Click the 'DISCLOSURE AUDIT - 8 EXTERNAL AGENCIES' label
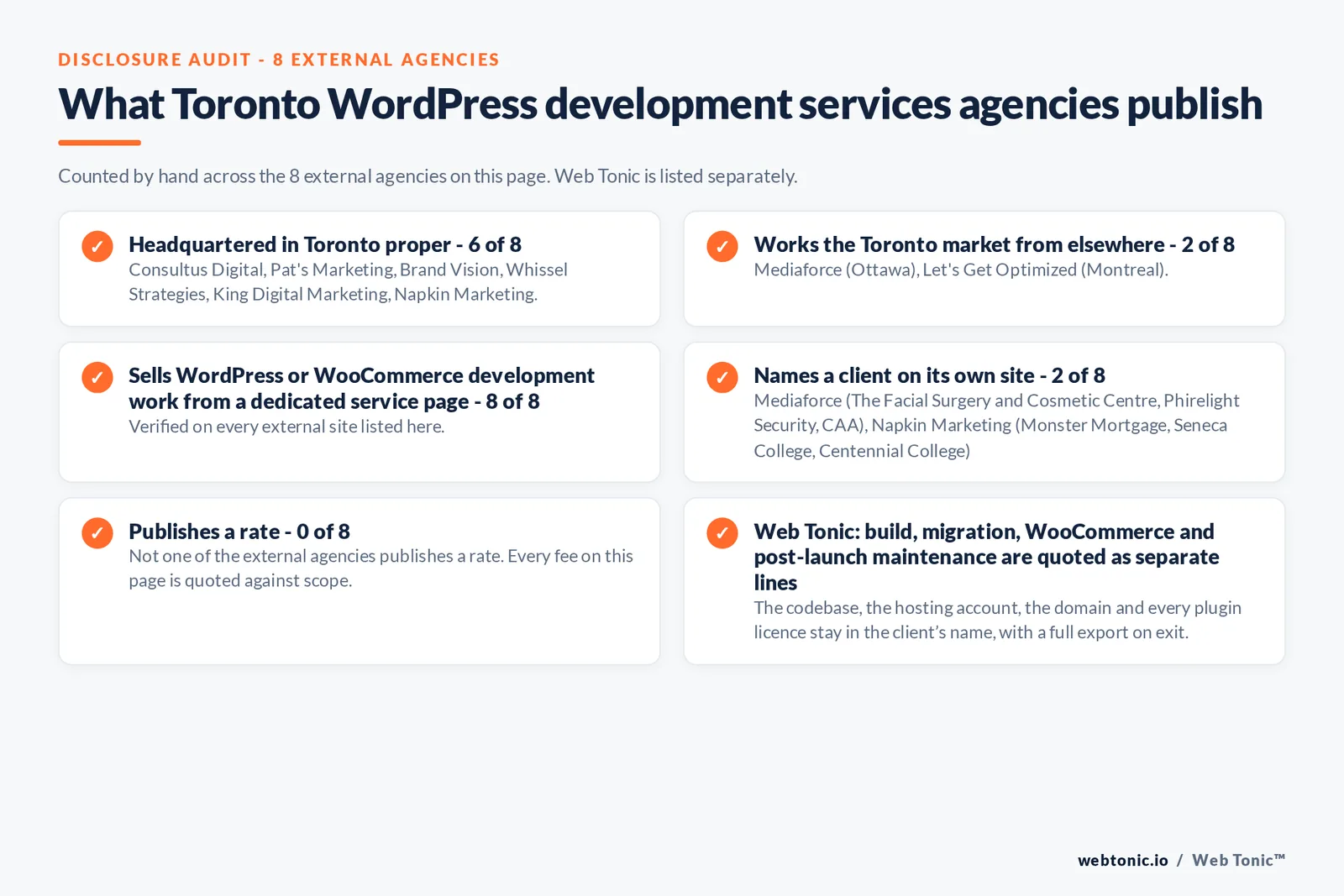 [279, 60]
